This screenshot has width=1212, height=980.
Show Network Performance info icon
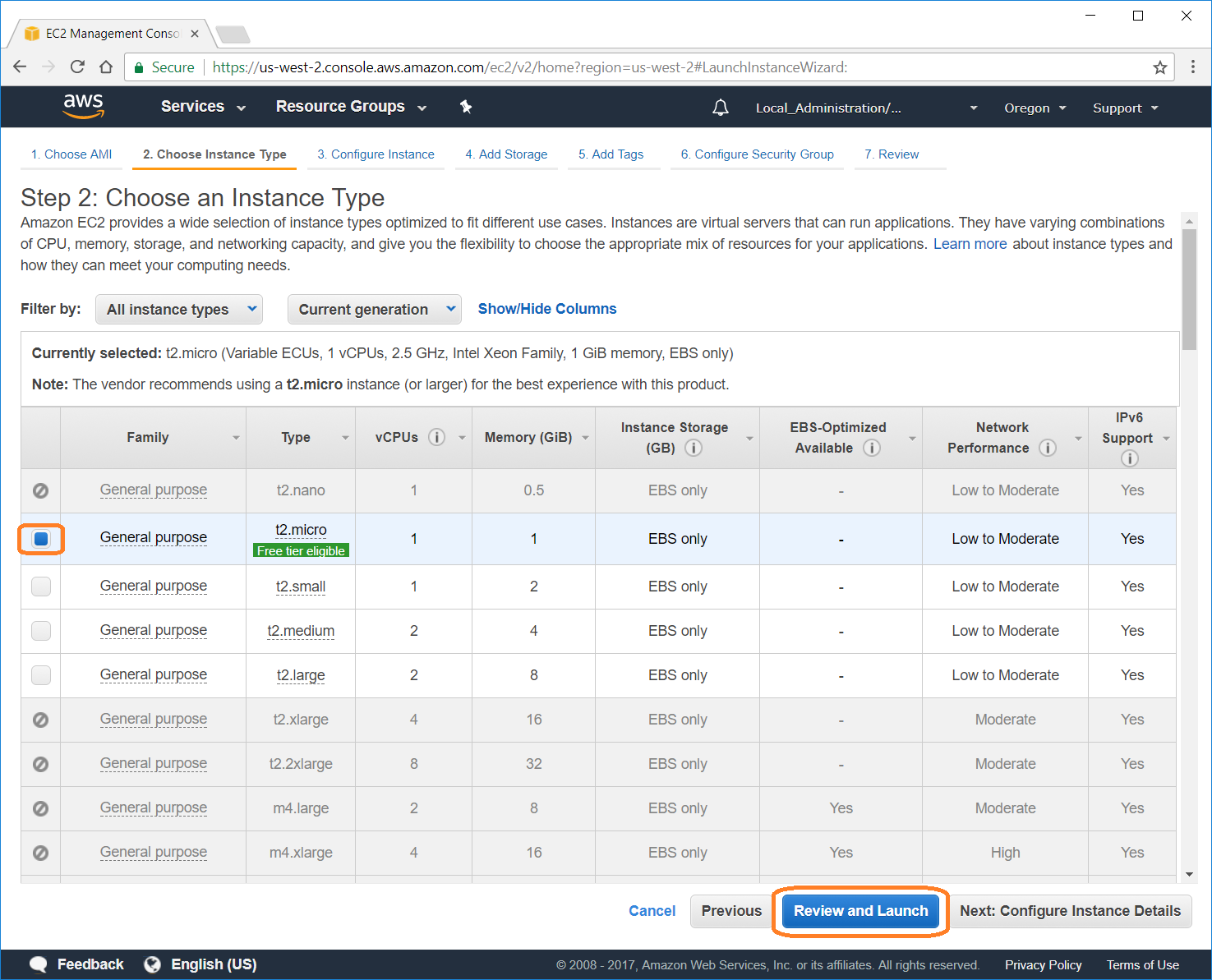(x=1048, y=448)
